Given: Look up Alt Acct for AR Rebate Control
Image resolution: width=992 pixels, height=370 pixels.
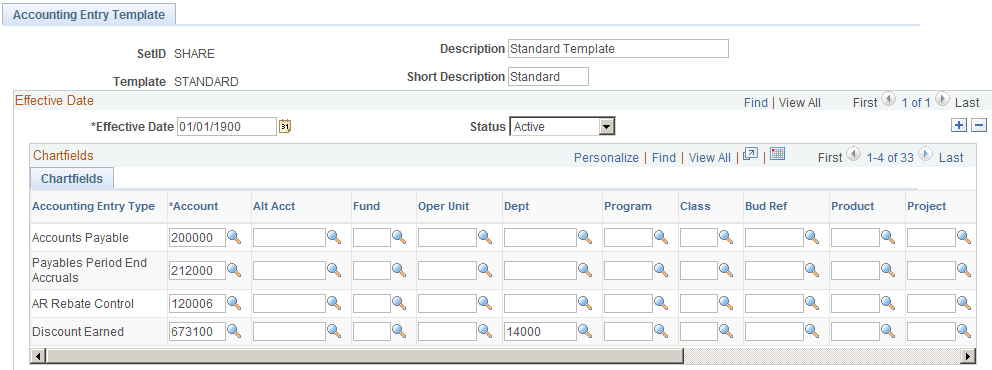Looking at the screenshot, I should tap(334, 303).
